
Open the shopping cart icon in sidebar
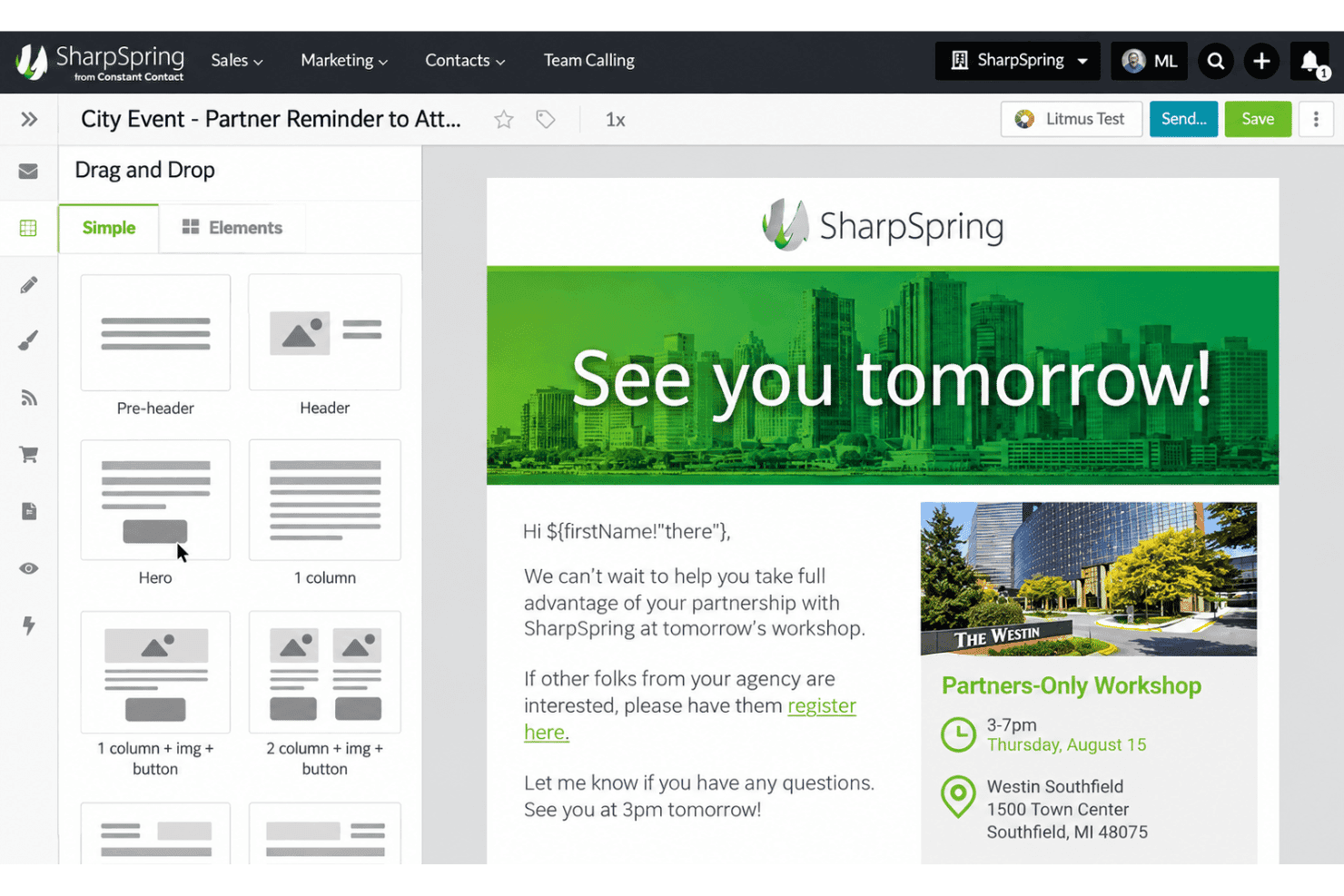coord(29,455)
